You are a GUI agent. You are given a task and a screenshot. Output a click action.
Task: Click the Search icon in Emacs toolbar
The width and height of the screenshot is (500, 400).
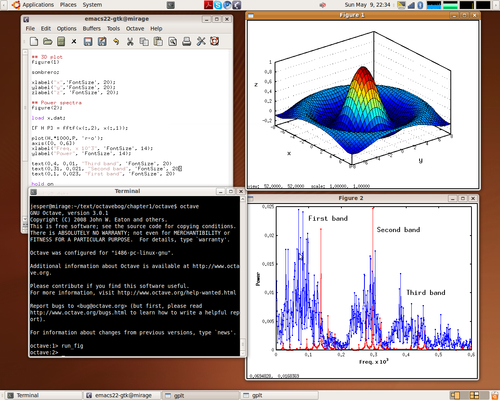[x=172, y=41]
